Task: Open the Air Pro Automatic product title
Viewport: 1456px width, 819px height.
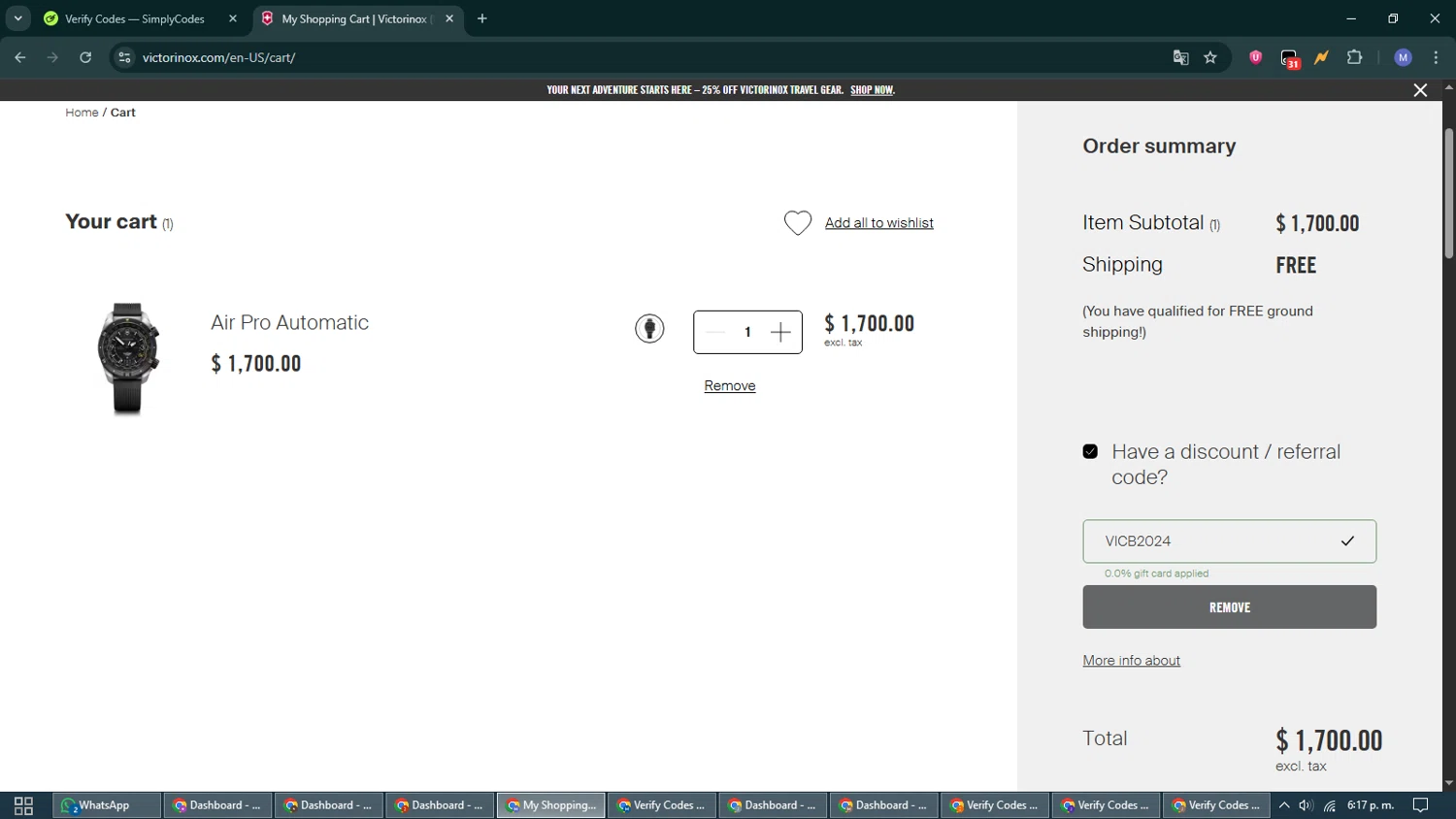Action: point(289,322)
